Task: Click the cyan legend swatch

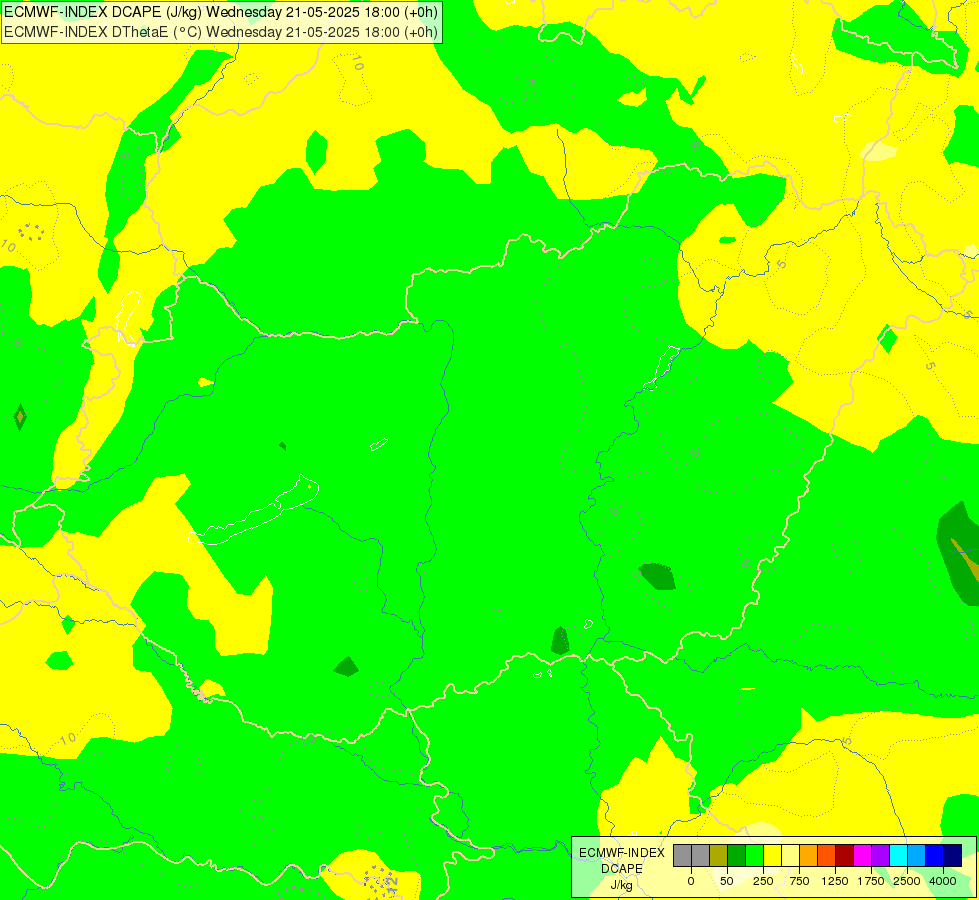Action: [898, 855]
